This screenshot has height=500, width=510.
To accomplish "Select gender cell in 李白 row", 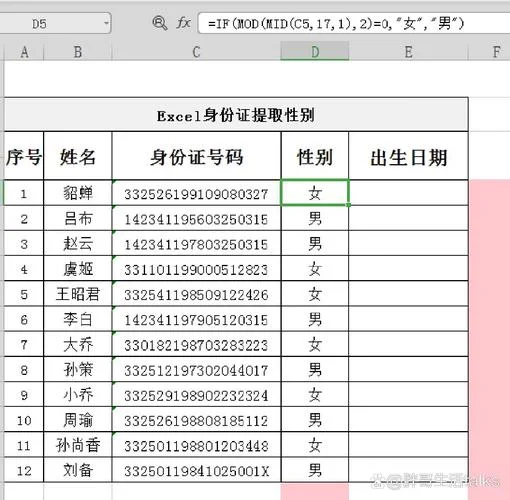I will (x=315, y=319).
